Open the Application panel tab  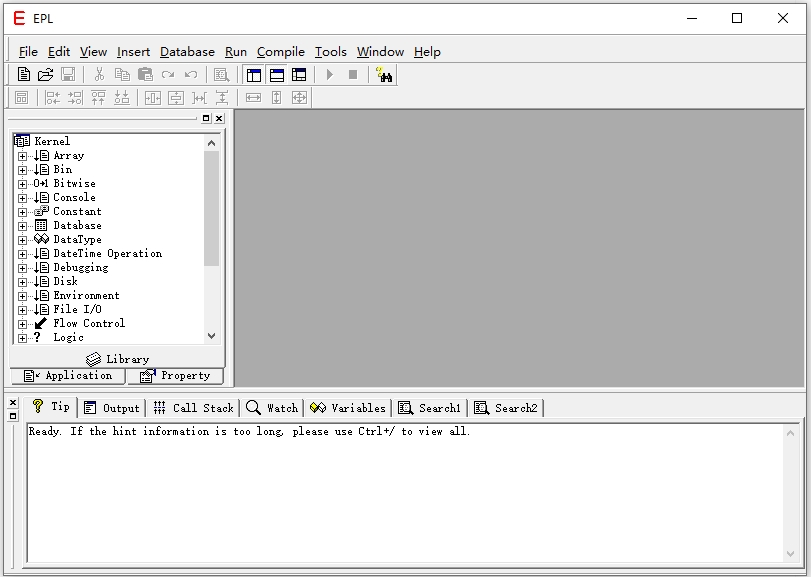coord(68,376)
